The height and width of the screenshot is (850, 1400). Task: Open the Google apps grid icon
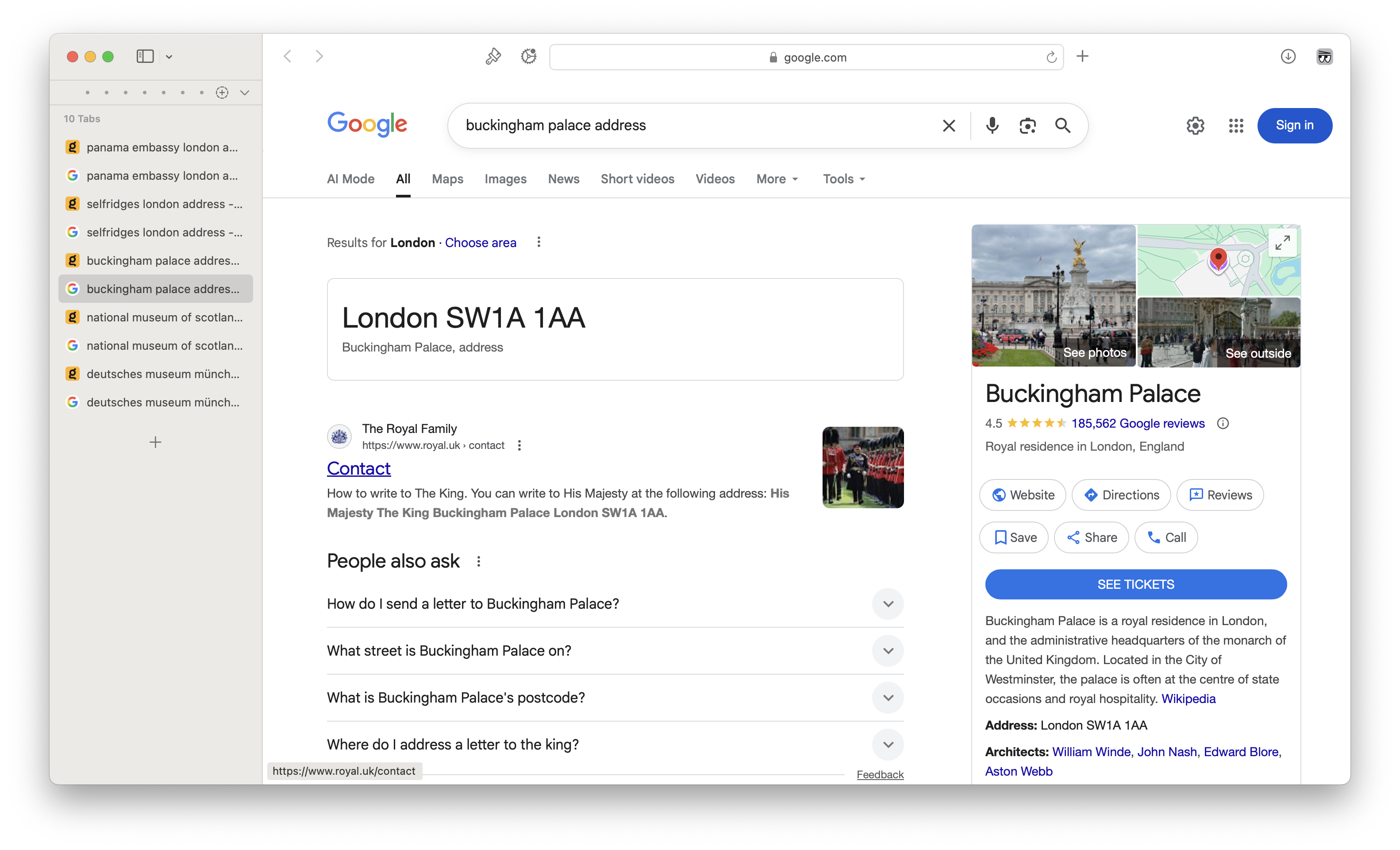click(x=1235, y=126)
